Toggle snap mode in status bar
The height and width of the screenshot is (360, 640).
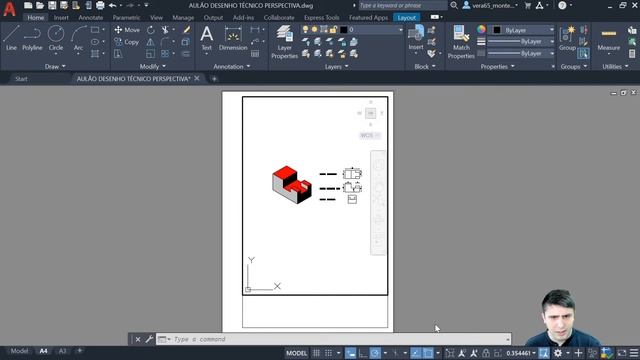(x=329, y=353)
